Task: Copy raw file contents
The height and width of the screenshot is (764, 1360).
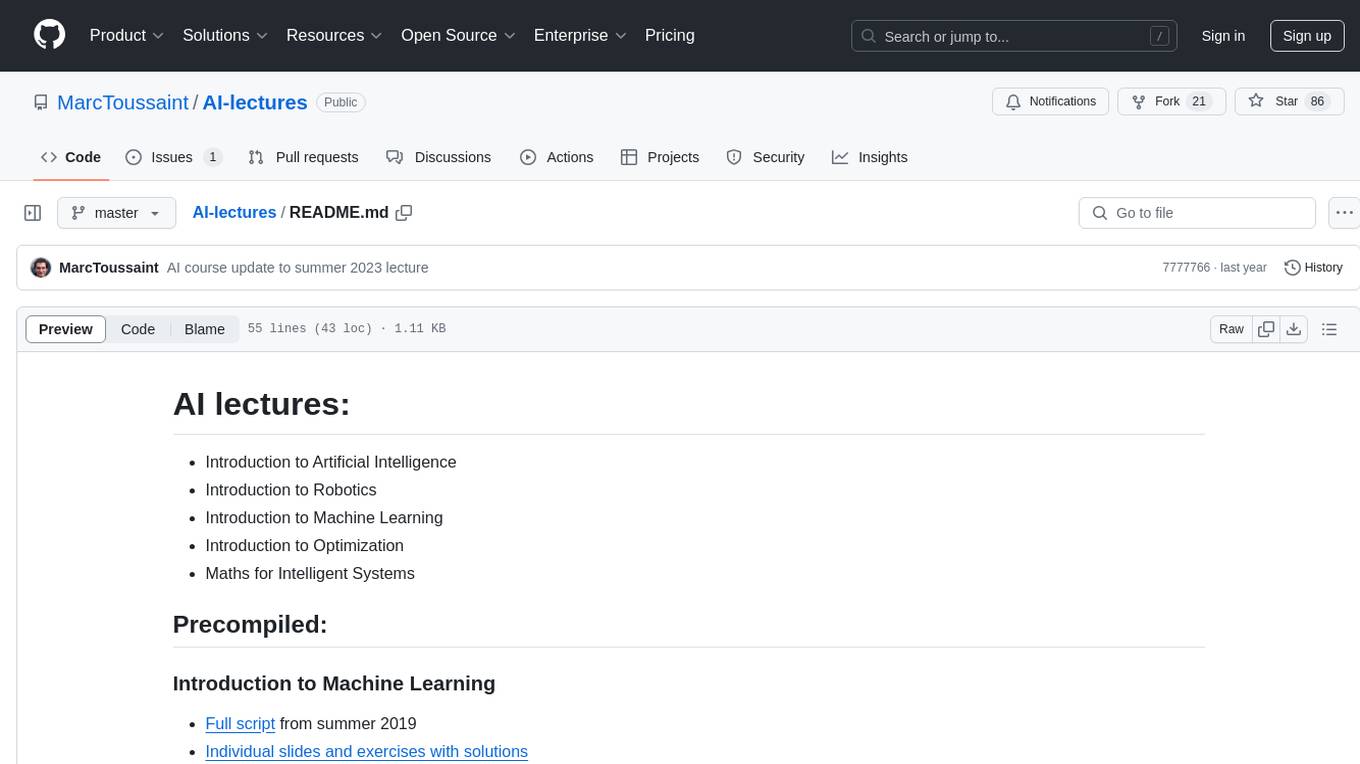Action: point(1267,329)
